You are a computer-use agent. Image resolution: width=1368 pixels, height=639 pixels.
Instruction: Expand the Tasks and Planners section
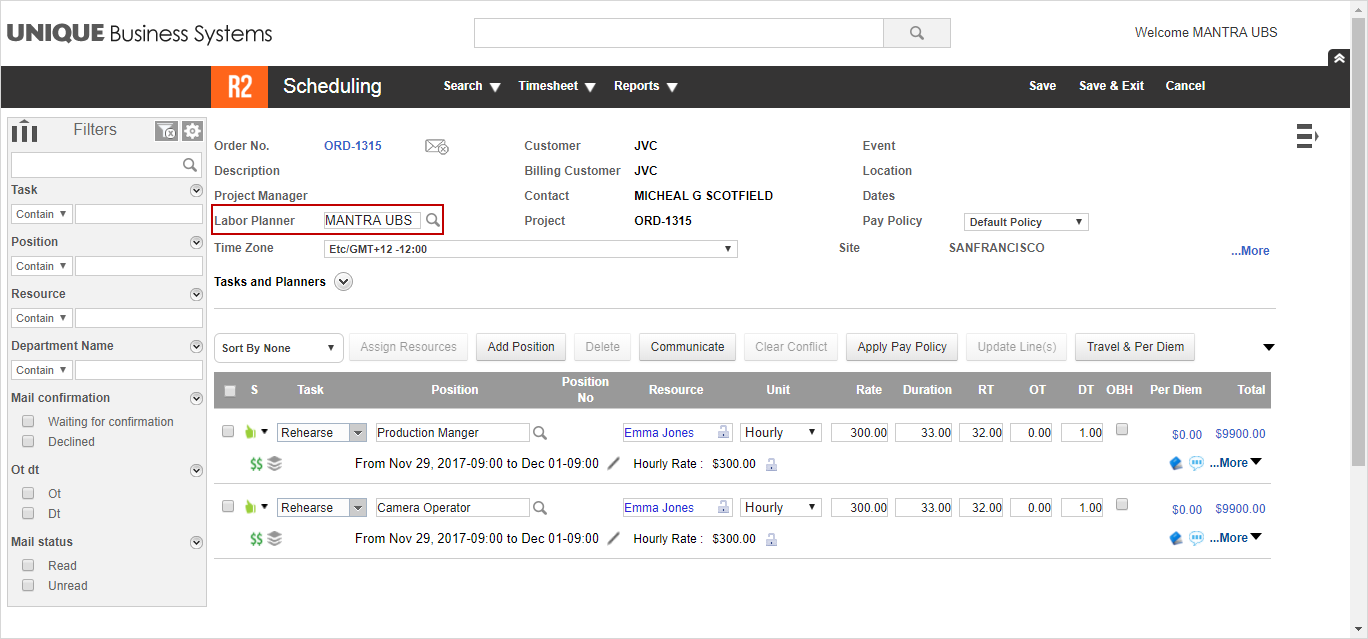pos(344,282)
